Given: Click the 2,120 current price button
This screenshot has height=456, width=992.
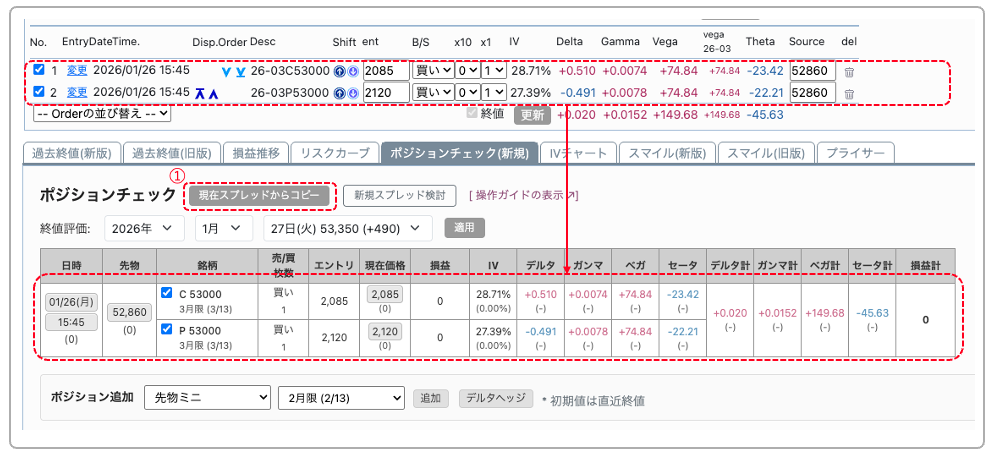Looking at the screenshot, I should pos(385,330).
